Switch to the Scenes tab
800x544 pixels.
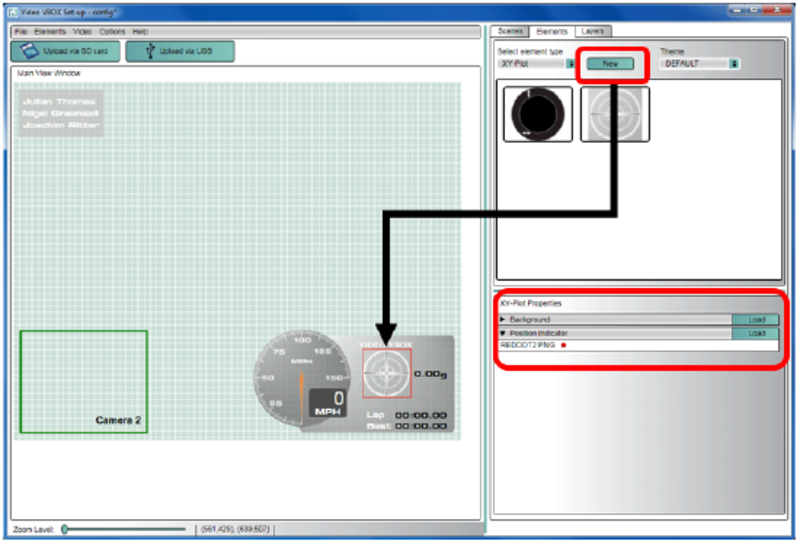511,32
